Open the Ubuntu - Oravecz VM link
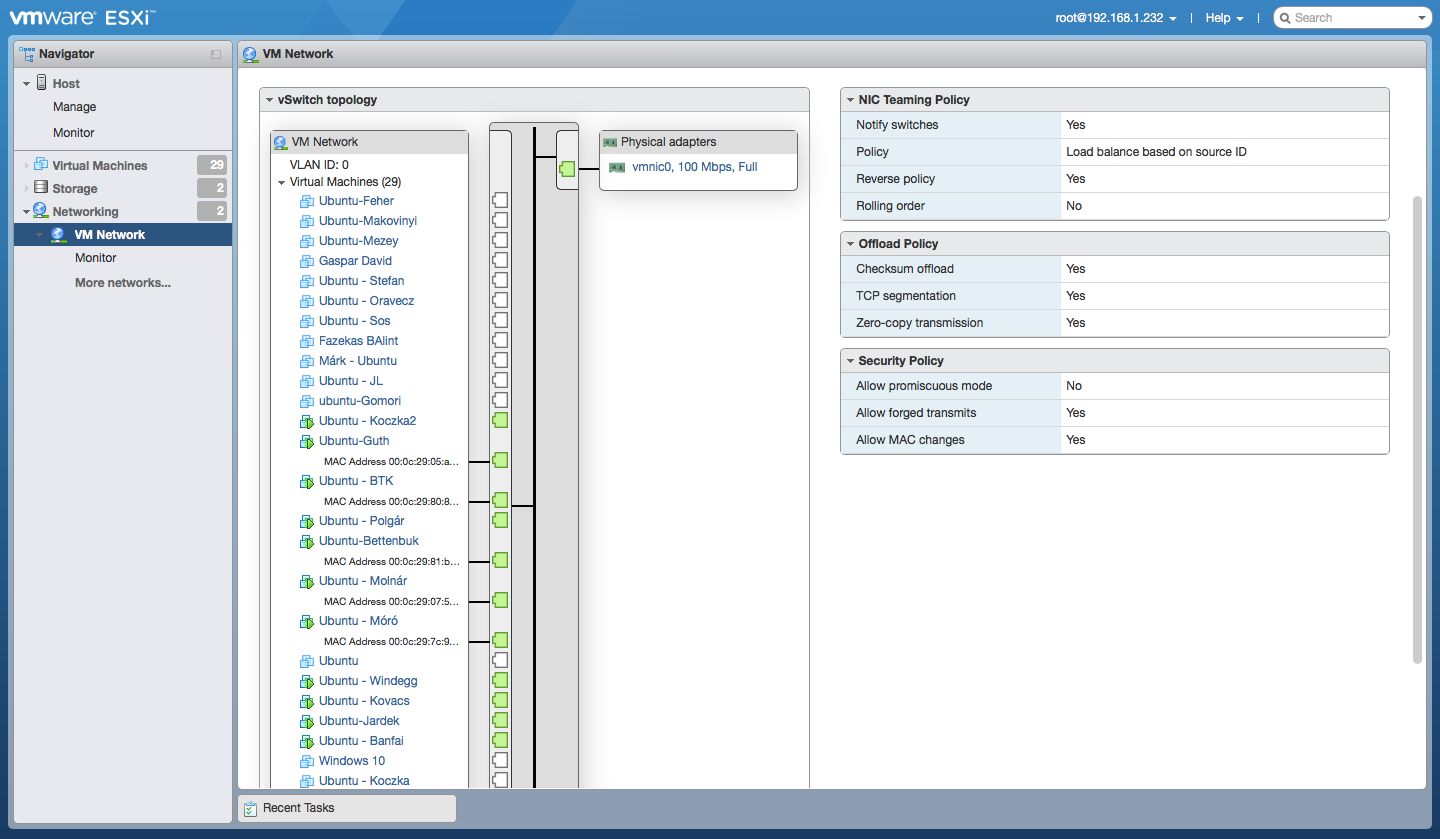 367,301
